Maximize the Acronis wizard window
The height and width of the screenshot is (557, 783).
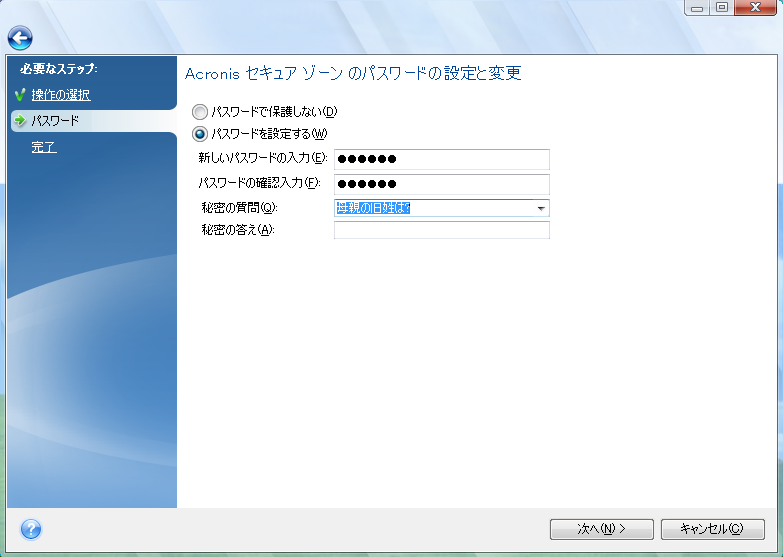pyautogui.click(x=722, y=8)
